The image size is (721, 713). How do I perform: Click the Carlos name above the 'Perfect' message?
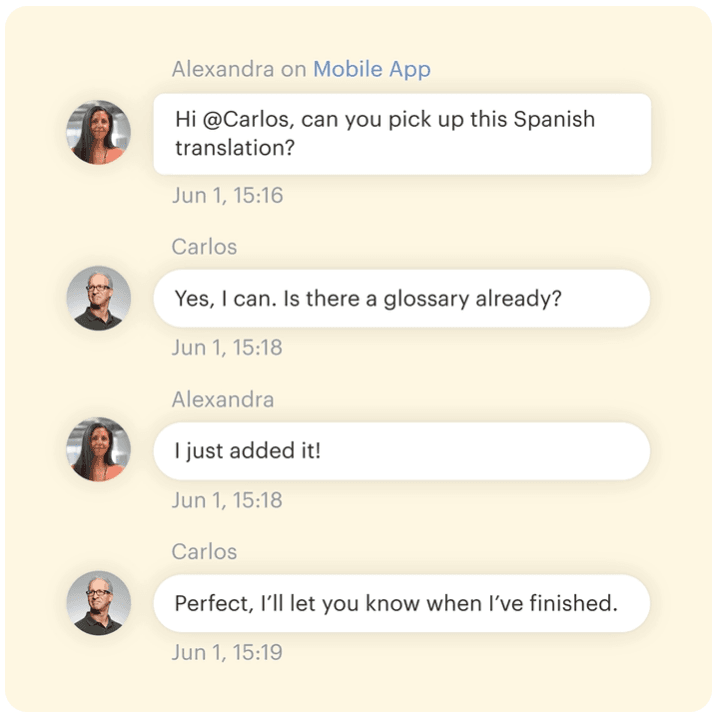(x=204, y=551)
